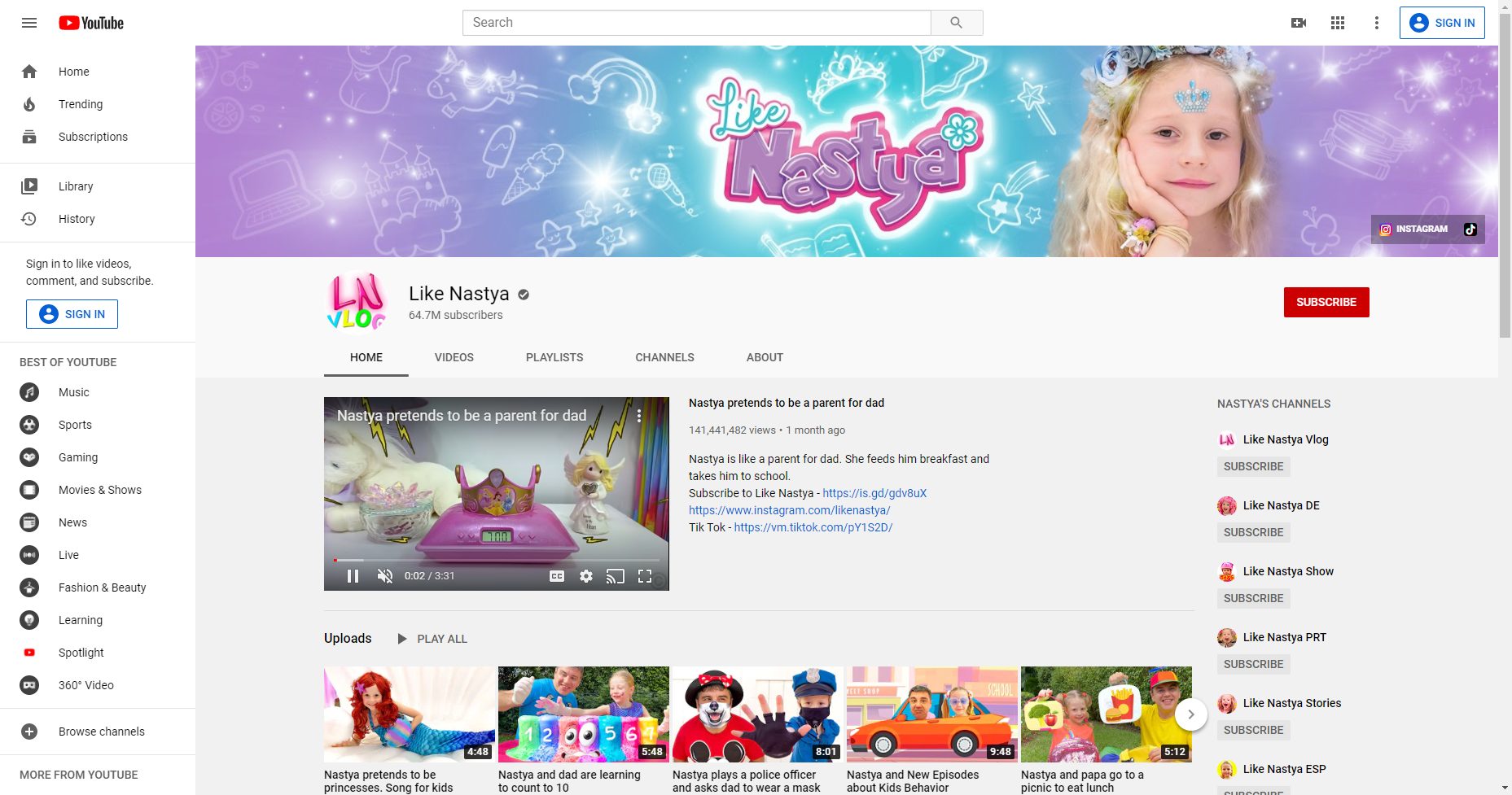Click the Spotlight icon in sidebar
Image resolution: width=1512 pixels, height=795 pixels.
pos(29,653)
